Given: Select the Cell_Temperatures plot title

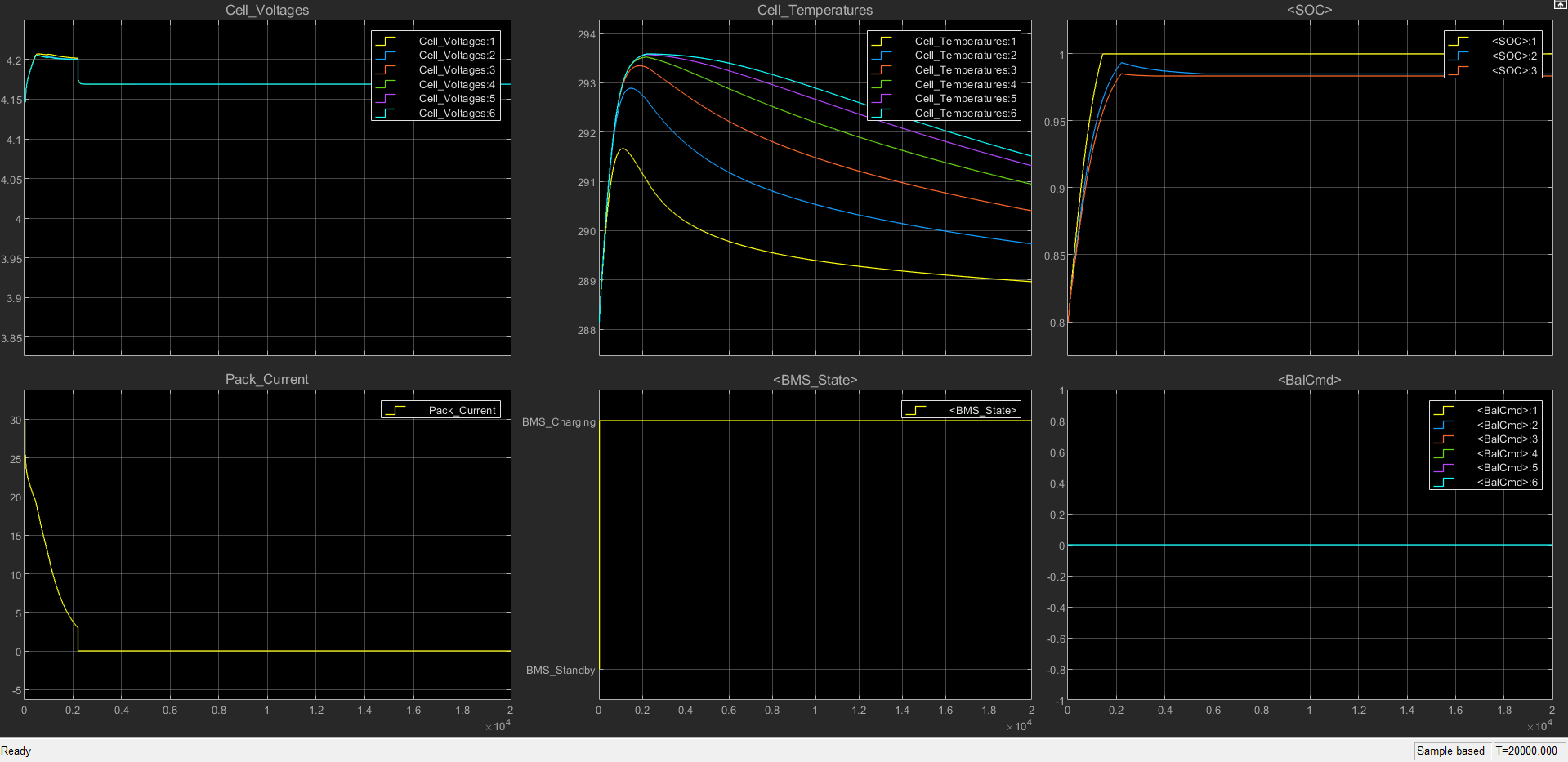Looking at the screenshot, I should [815, 10].
